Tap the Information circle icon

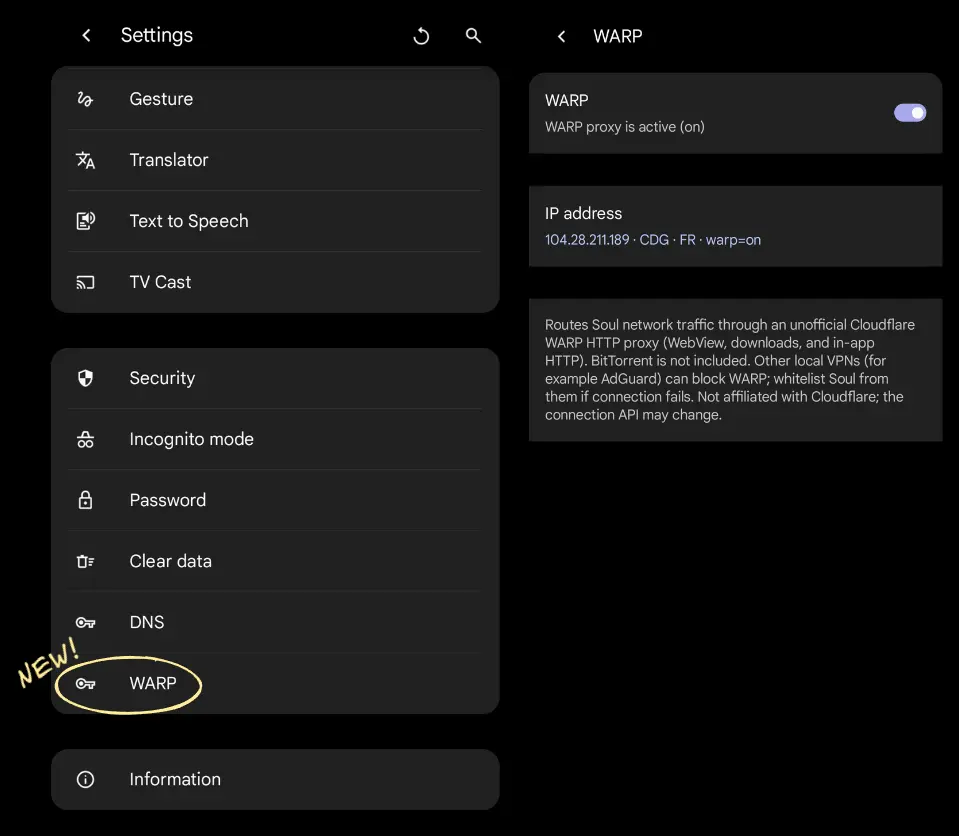[x=85, y=779]
